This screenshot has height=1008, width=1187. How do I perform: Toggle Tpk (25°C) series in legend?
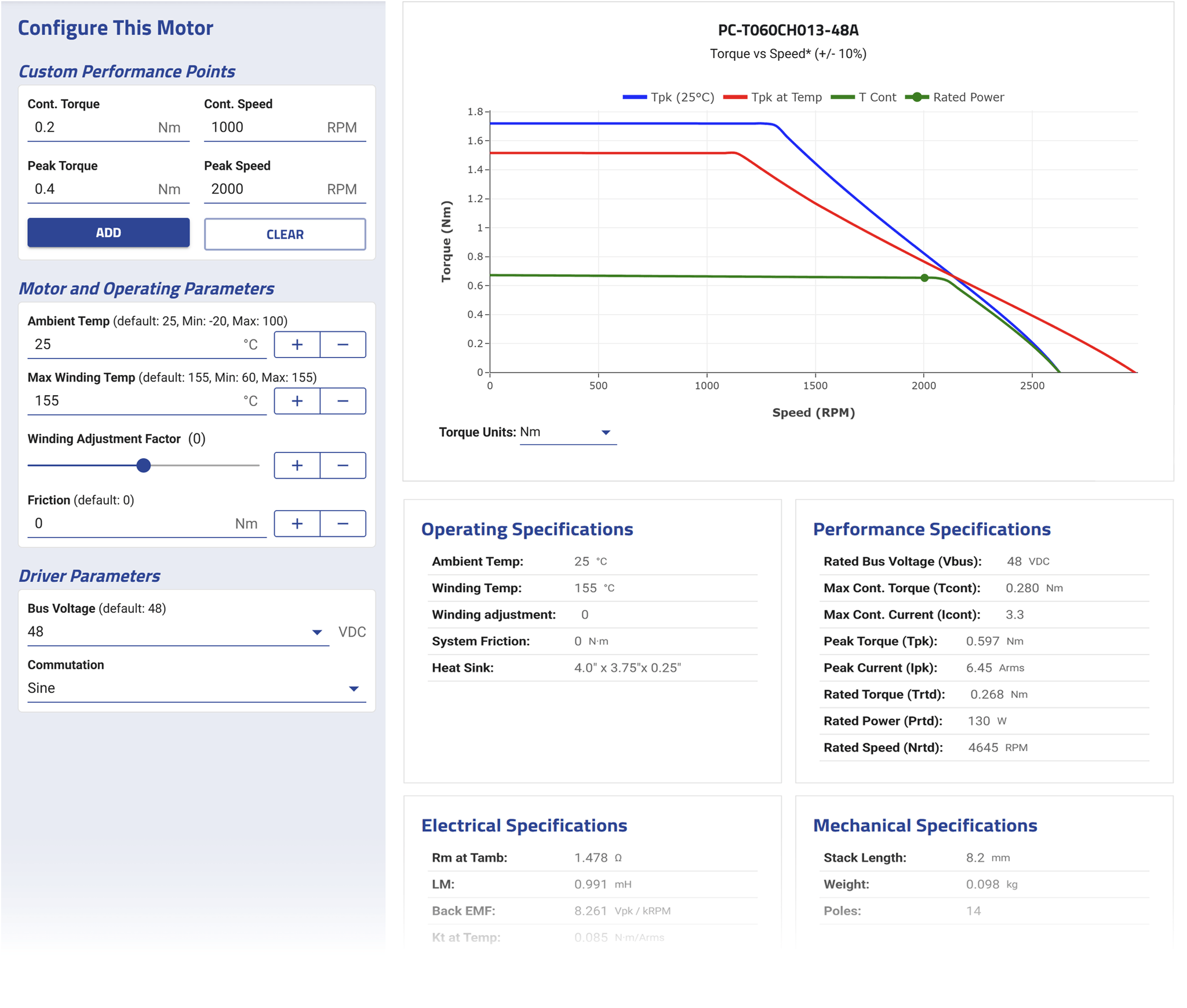coord(669,97)
